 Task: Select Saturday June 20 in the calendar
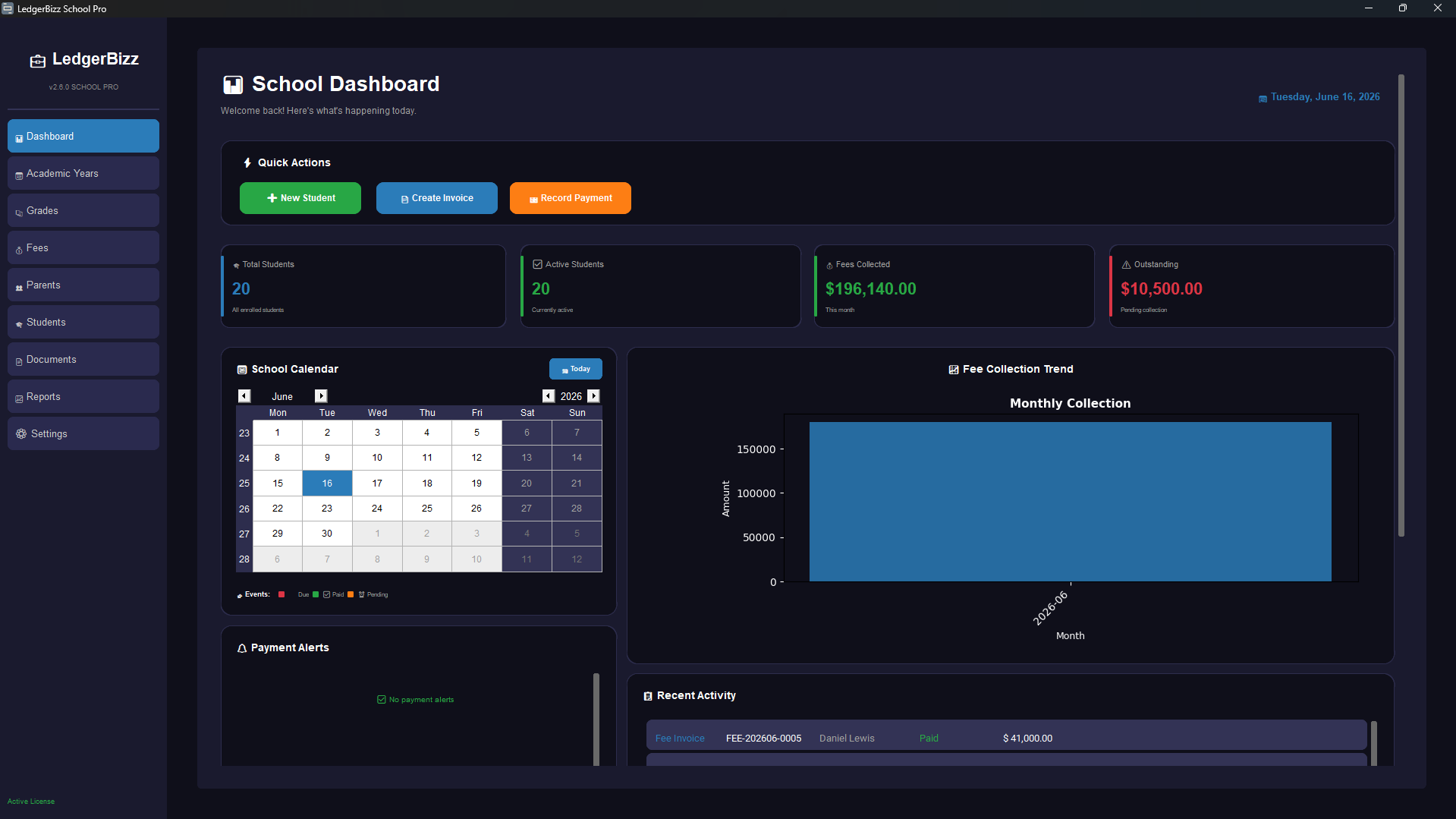527,483
